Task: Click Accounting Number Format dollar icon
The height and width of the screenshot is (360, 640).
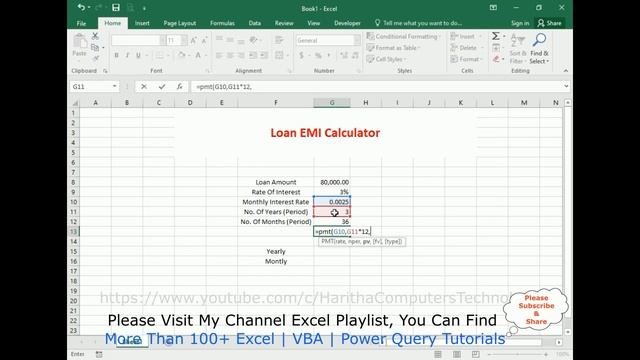Action: click(302, 55)
